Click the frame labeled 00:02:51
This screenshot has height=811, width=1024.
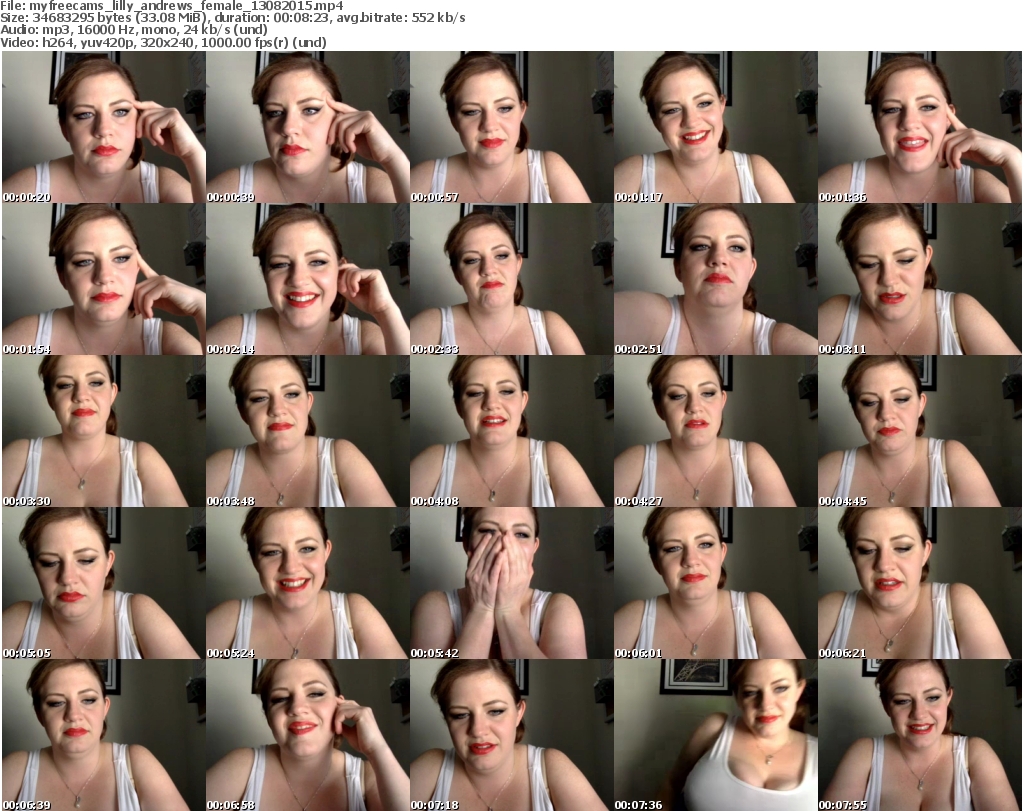(x=715, y=279)
